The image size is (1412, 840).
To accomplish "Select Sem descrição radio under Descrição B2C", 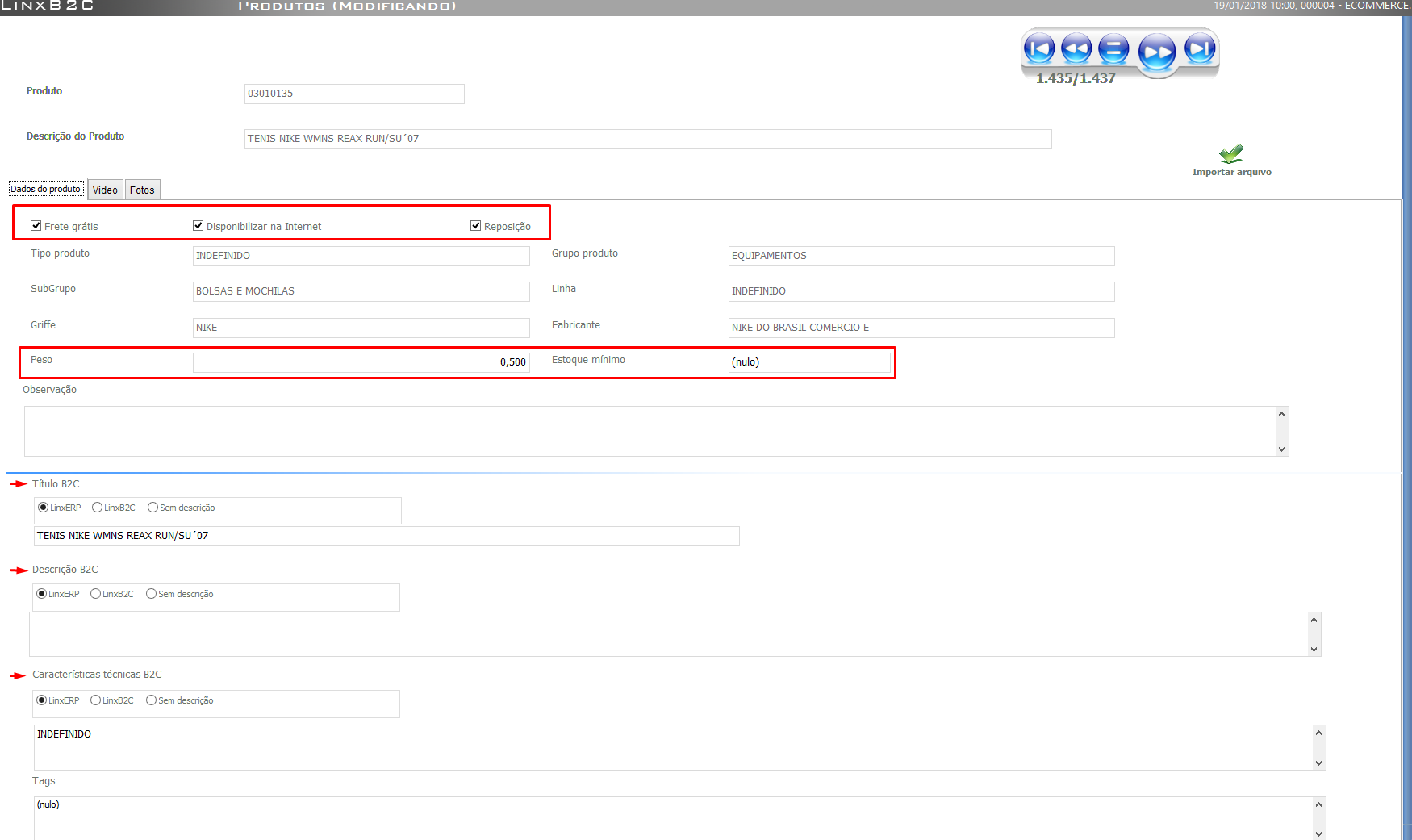I will pyautogui.click(x=151, y=594).
